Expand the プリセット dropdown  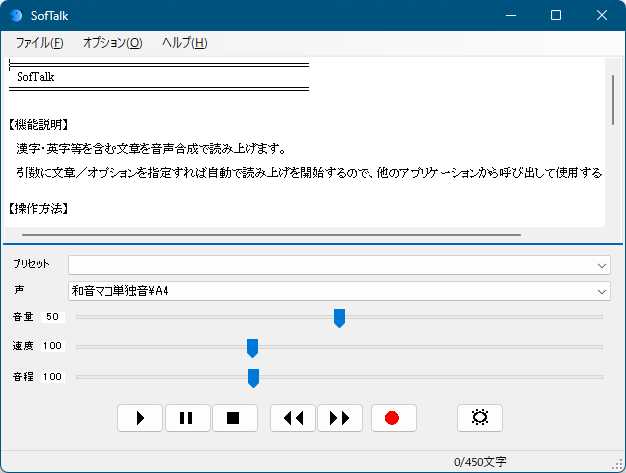(x=602, y=265)
